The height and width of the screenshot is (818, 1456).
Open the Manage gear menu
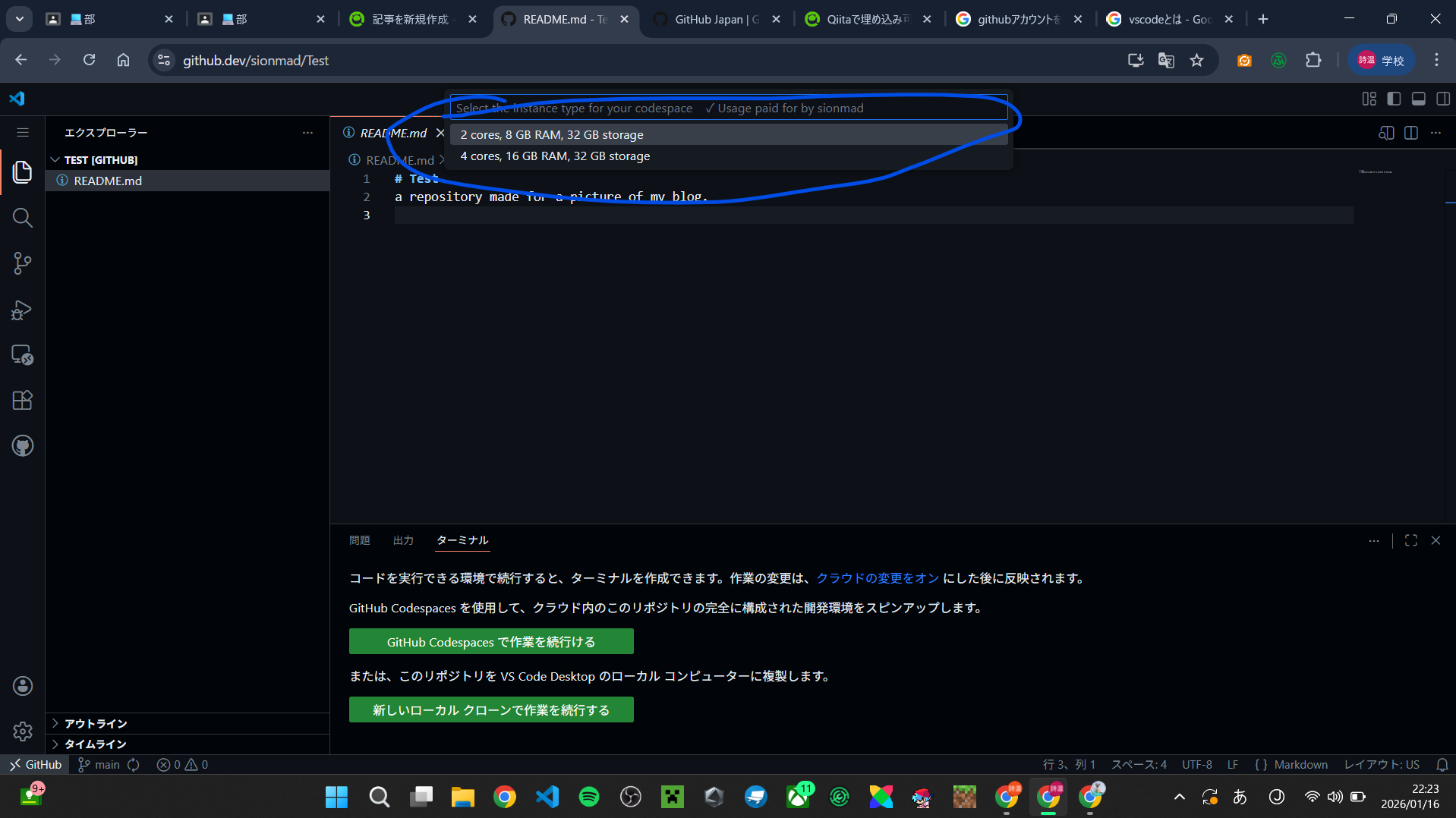tap(22, 731)
